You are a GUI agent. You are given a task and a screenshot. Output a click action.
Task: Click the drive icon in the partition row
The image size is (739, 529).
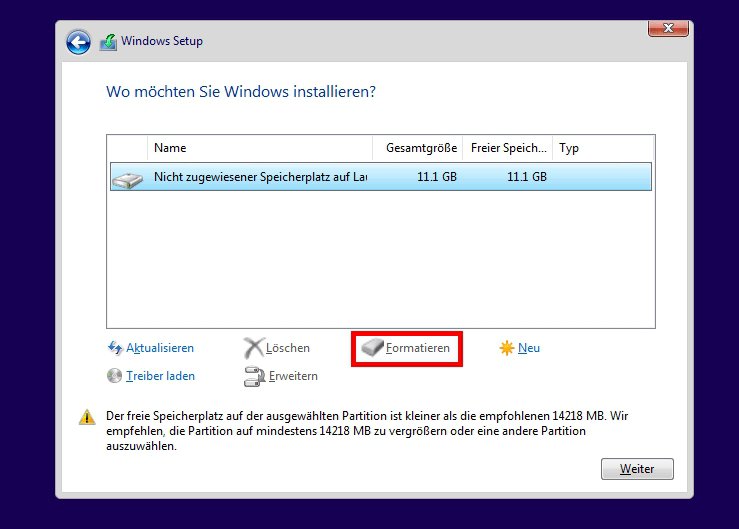[x=128, y=180]
